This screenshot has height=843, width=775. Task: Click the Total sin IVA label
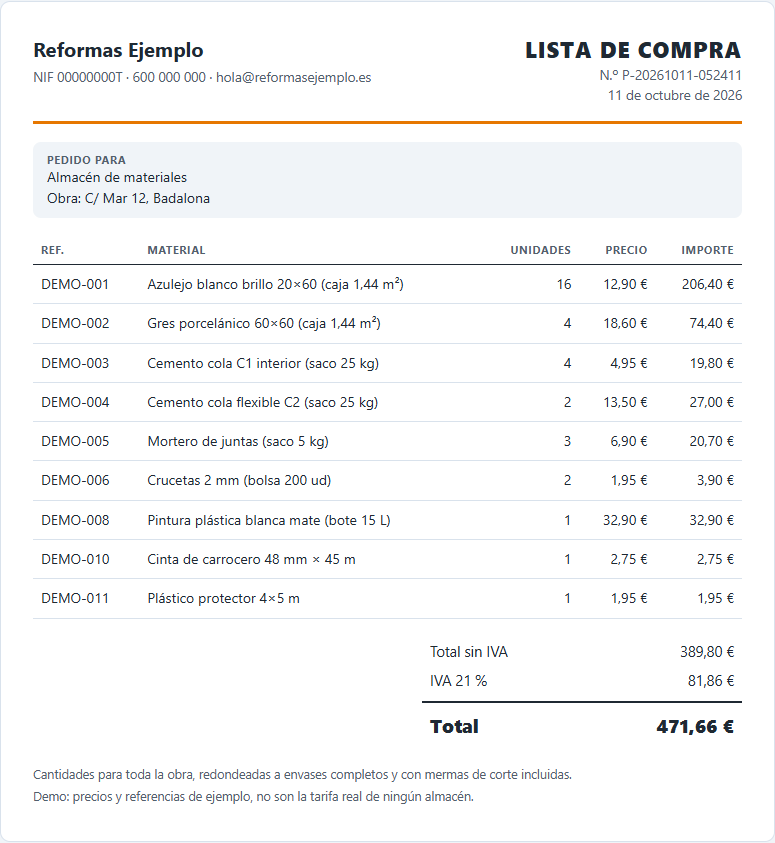[x=469, y=652]
